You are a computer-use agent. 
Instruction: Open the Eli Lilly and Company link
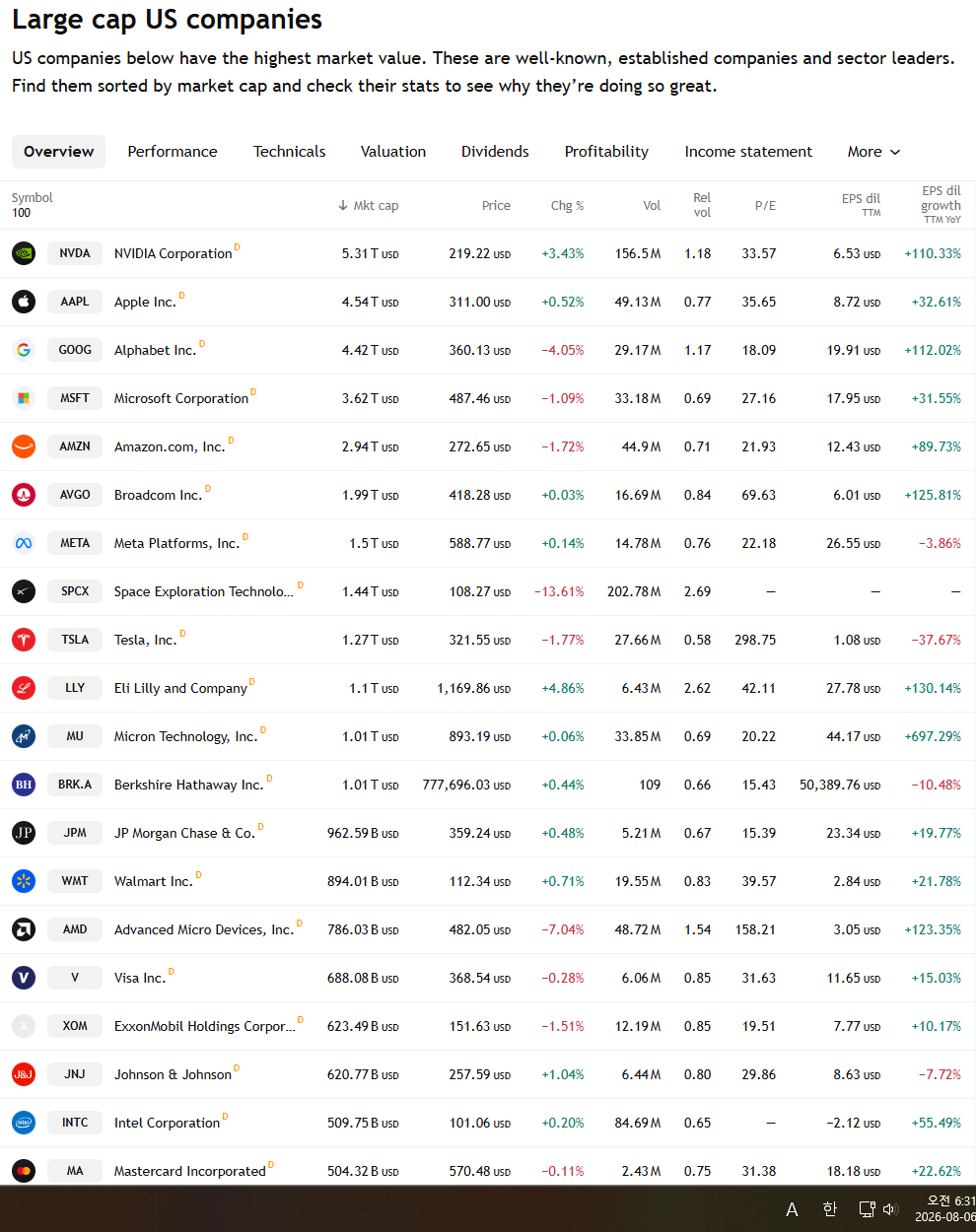(180, 688)
